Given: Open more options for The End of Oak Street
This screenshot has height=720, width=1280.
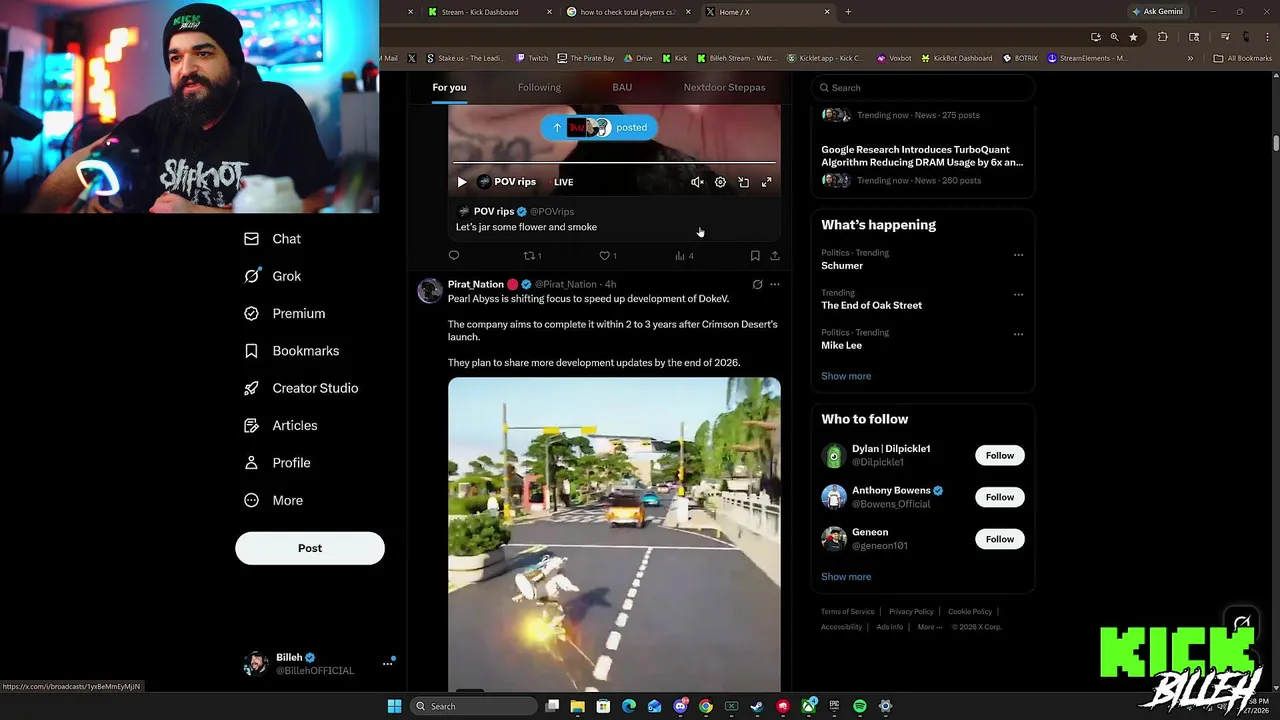Looking at the screenshot, I should [x=1018, y=295].
